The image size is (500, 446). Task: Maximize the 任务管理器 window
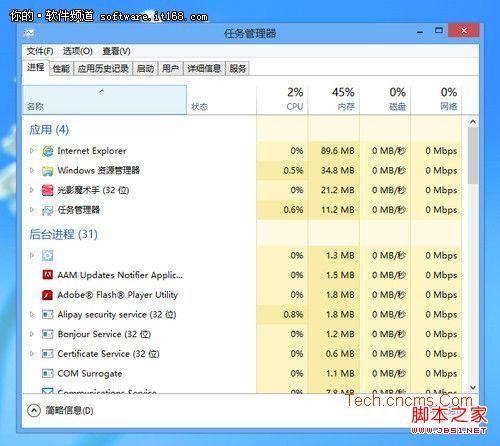(439, 31)
